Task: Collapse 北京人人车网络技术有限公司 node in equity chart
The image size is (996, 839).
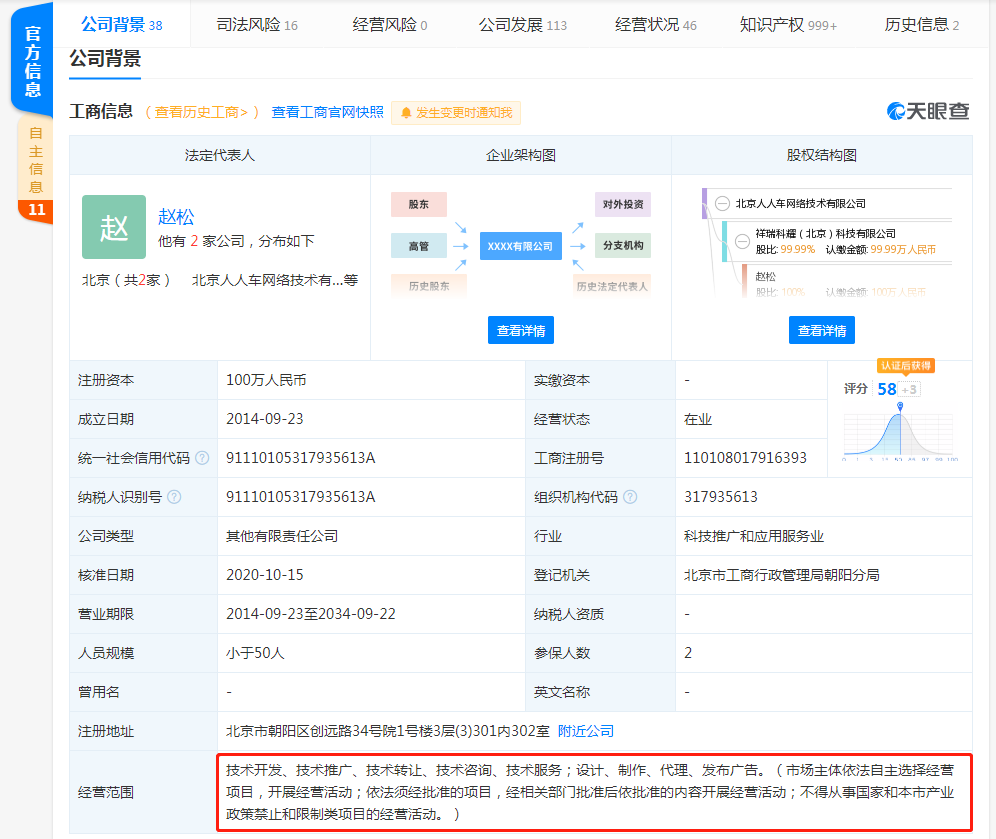Action: tap(722, 204)
